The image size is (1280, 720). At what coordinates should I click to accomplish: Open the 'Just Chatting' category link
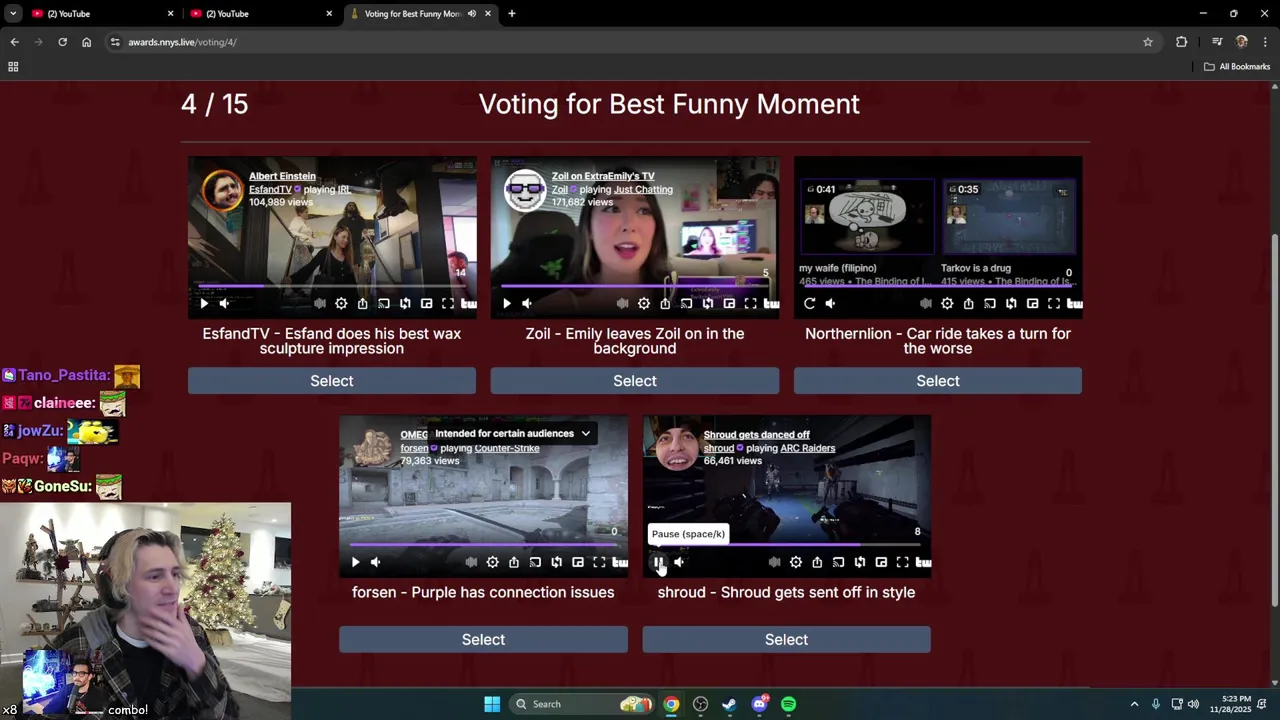[643, 189]
